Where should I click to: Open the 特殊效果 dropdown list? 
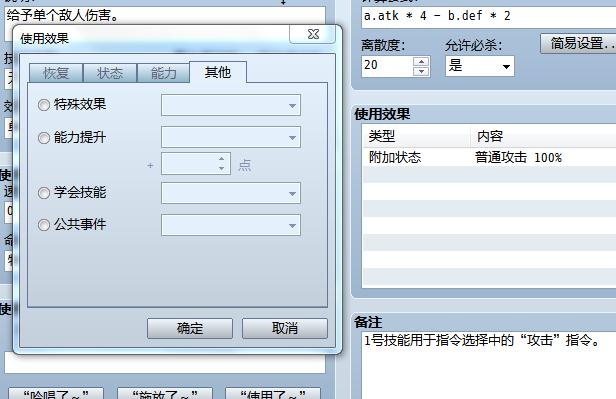(231, 105)
